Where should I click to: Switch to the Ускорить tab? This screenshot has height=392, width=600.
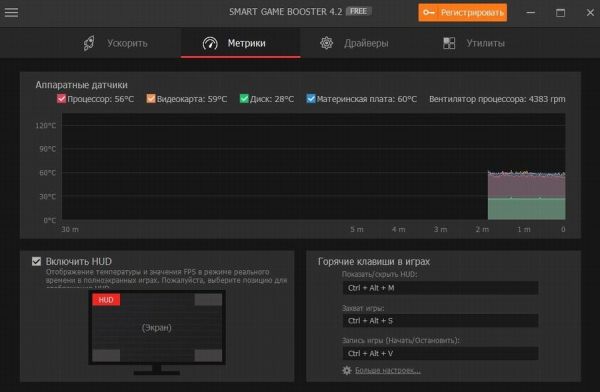coord(115,43)
